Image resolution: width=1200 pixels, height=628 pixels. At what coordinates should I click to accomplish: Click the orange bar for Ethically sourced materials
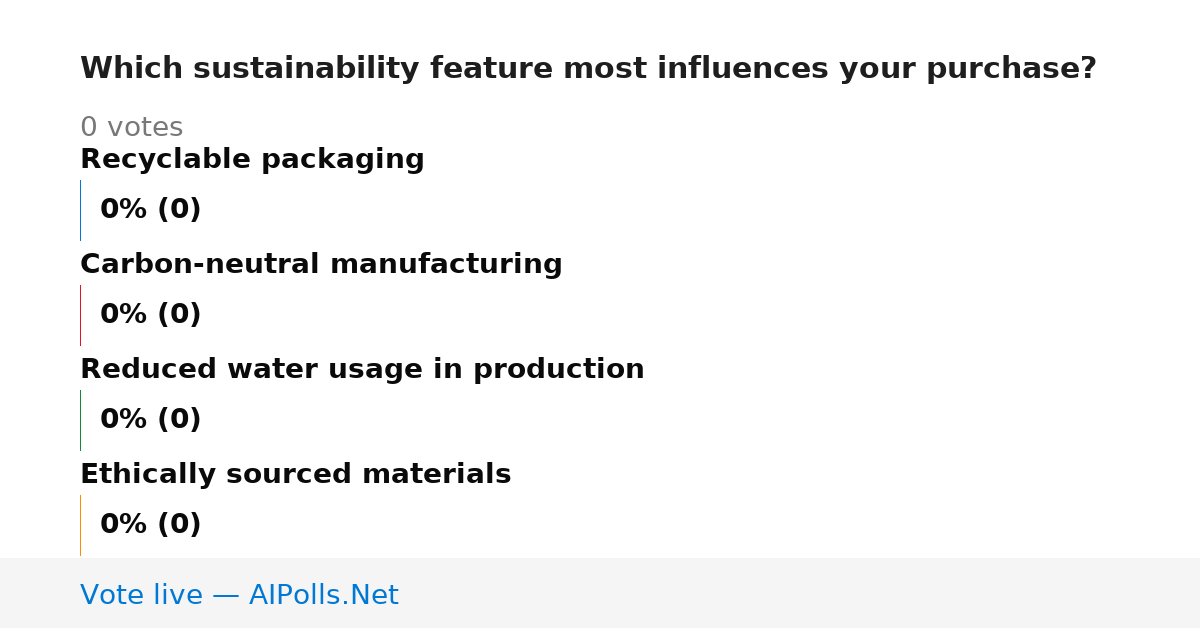[x=80, y=525]
